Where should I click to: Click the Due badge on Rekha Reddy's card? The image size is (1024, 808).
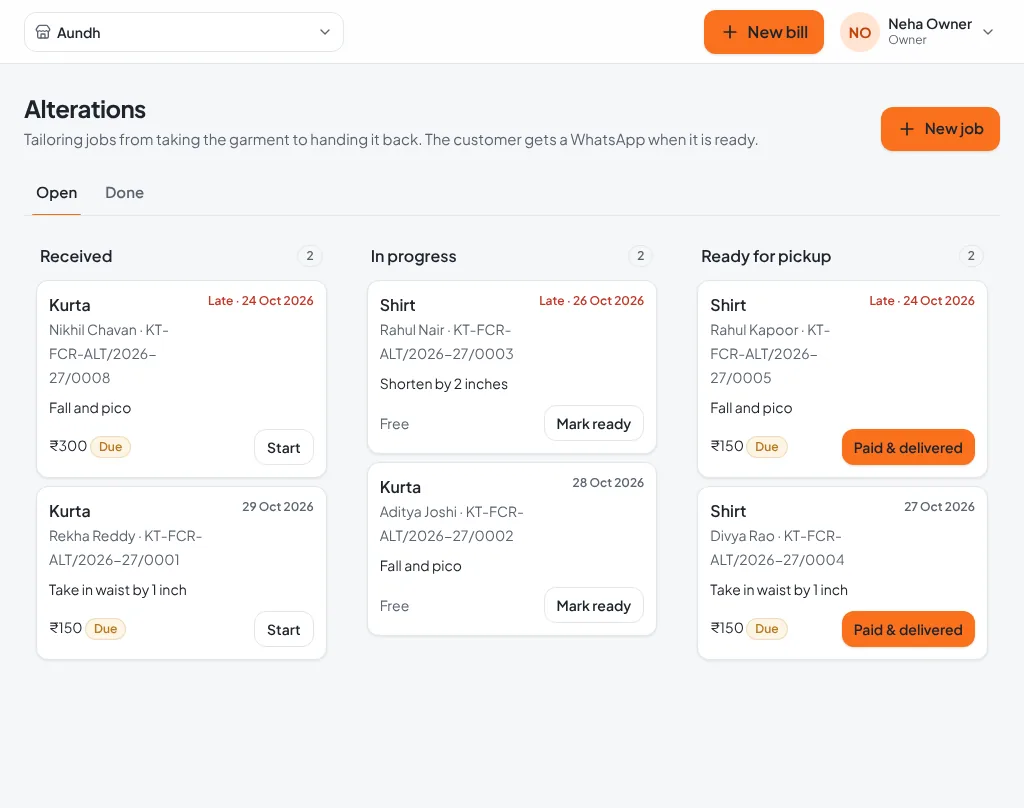pyautogui.click(x=105, y=629)
